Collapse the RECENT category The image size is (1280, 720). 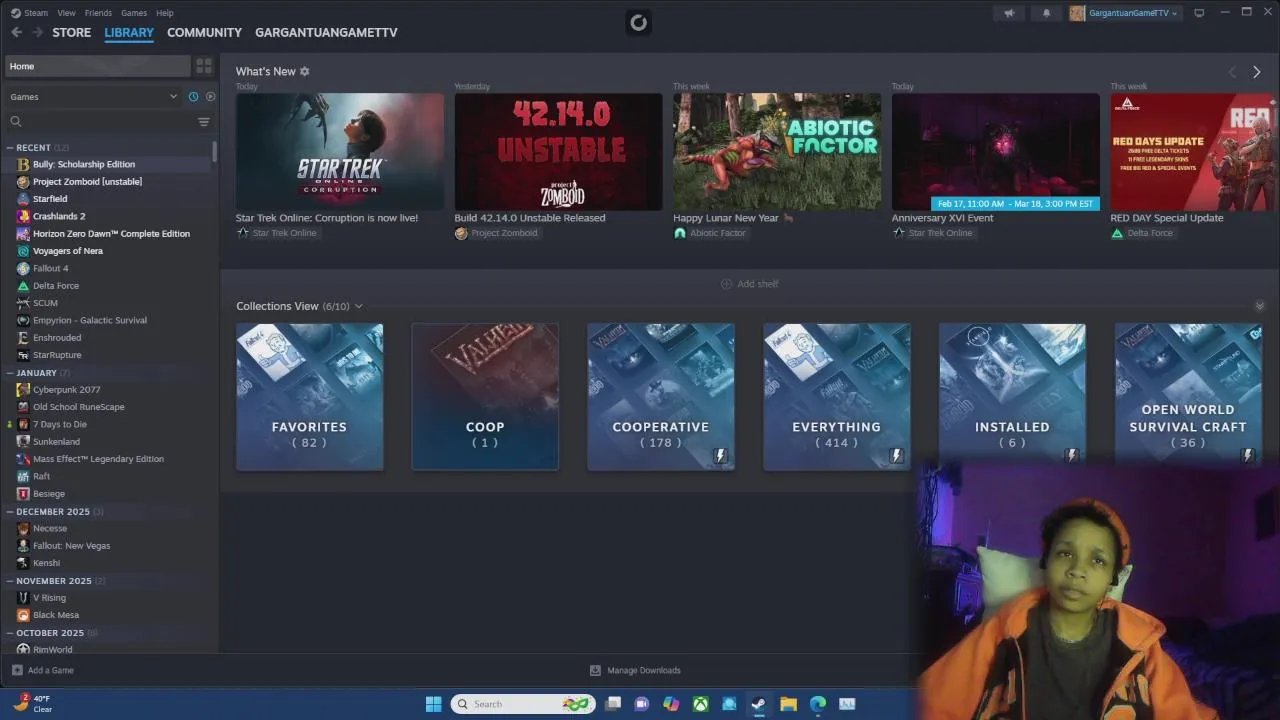[10, 147]
